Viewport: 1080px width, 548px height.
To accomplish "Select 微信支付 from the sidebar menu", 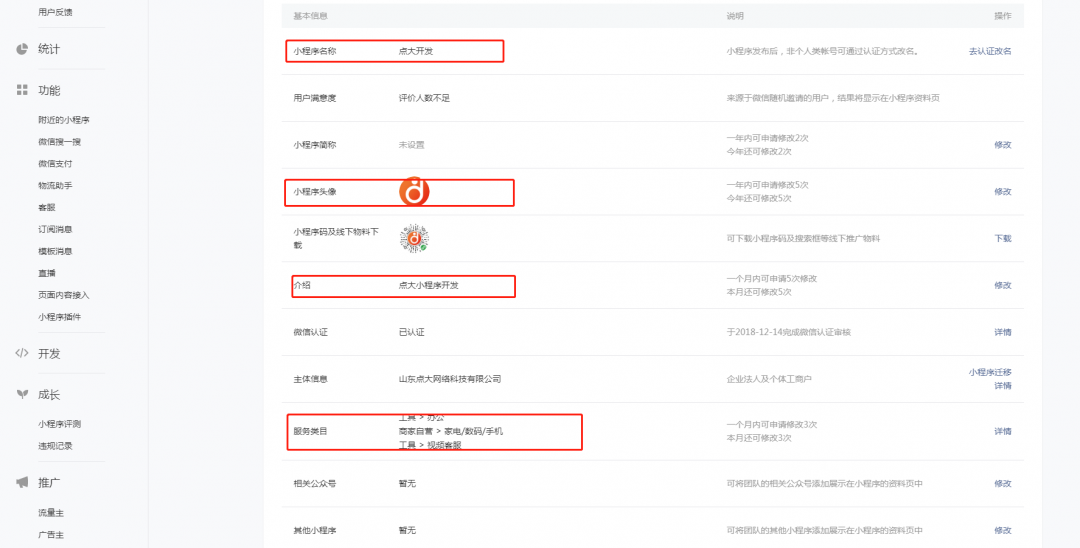I will click(55, 164).
